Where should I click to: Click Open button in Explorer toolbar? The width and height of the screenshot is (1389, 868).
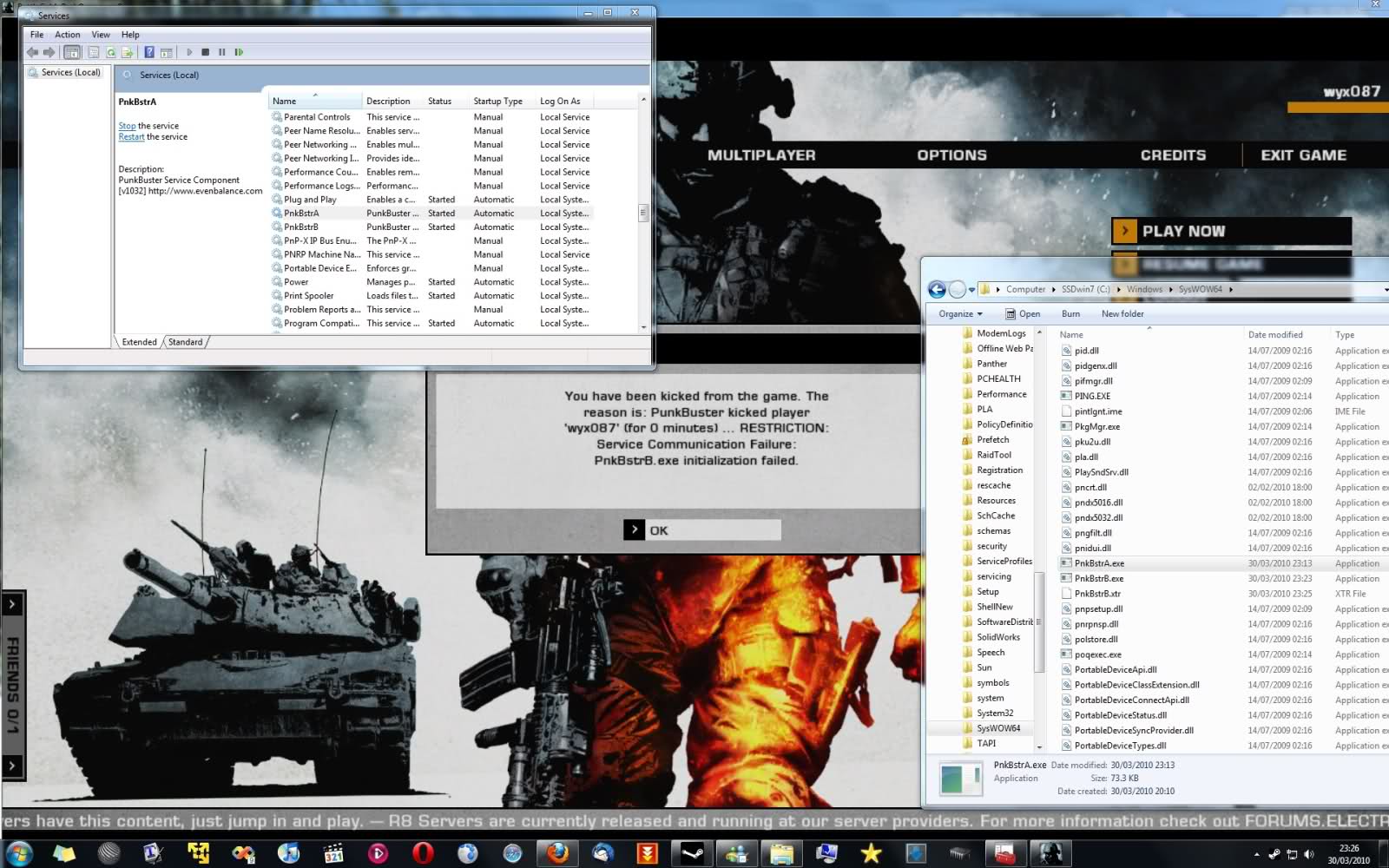click(1023, 314)
